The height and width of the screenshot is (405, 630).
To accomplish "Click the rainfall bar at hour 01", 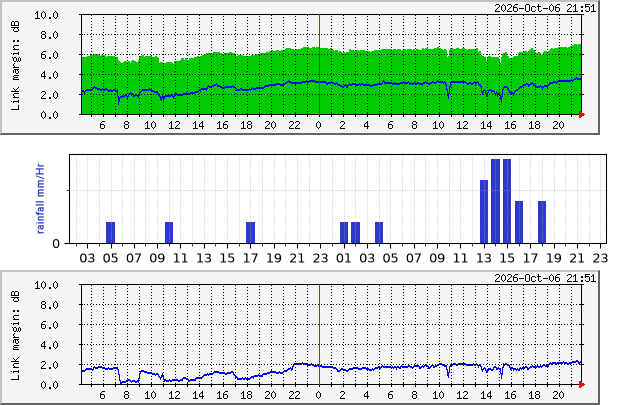I will point(344,233).
